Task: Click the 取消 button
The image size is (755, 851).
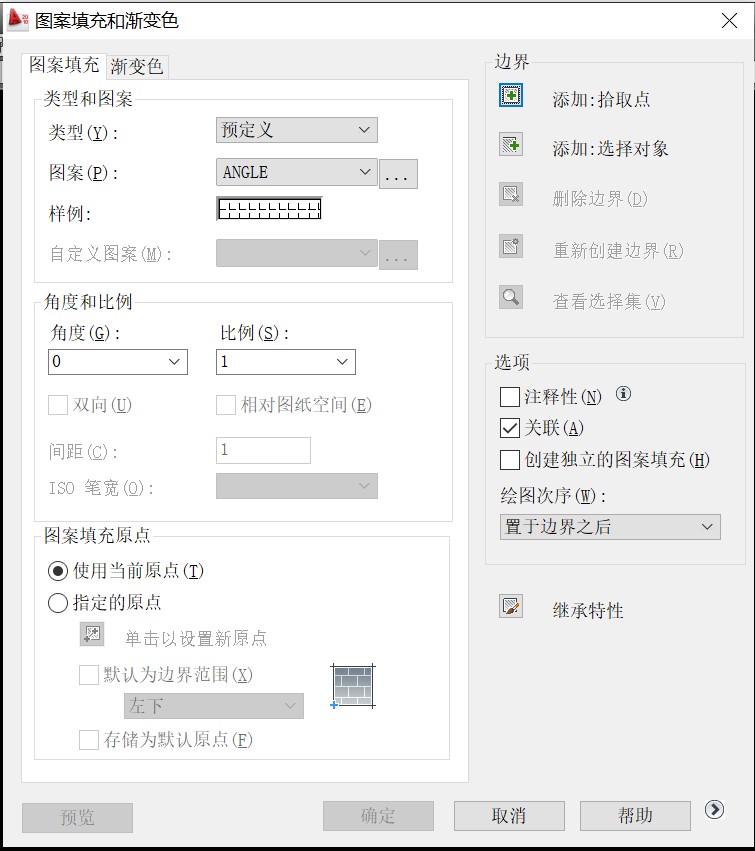Action: click(508, 816)
